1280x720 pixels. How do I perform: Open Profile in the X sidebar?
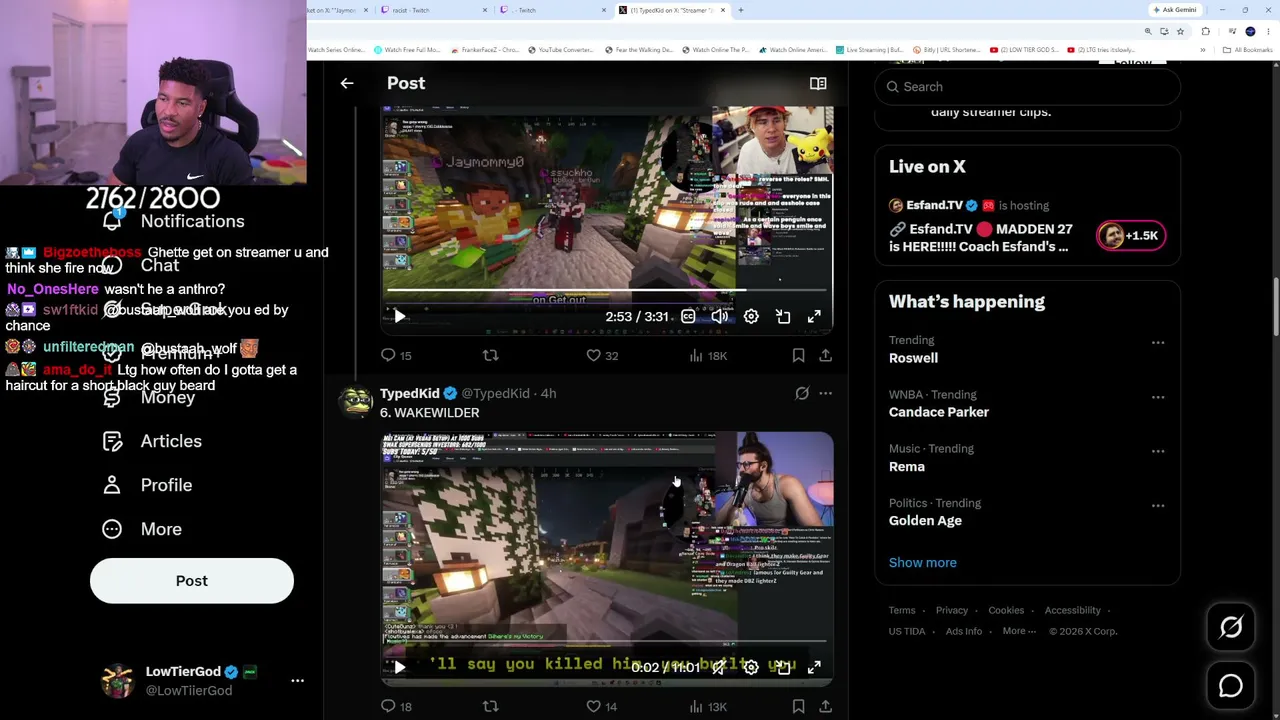click(147, 485)
